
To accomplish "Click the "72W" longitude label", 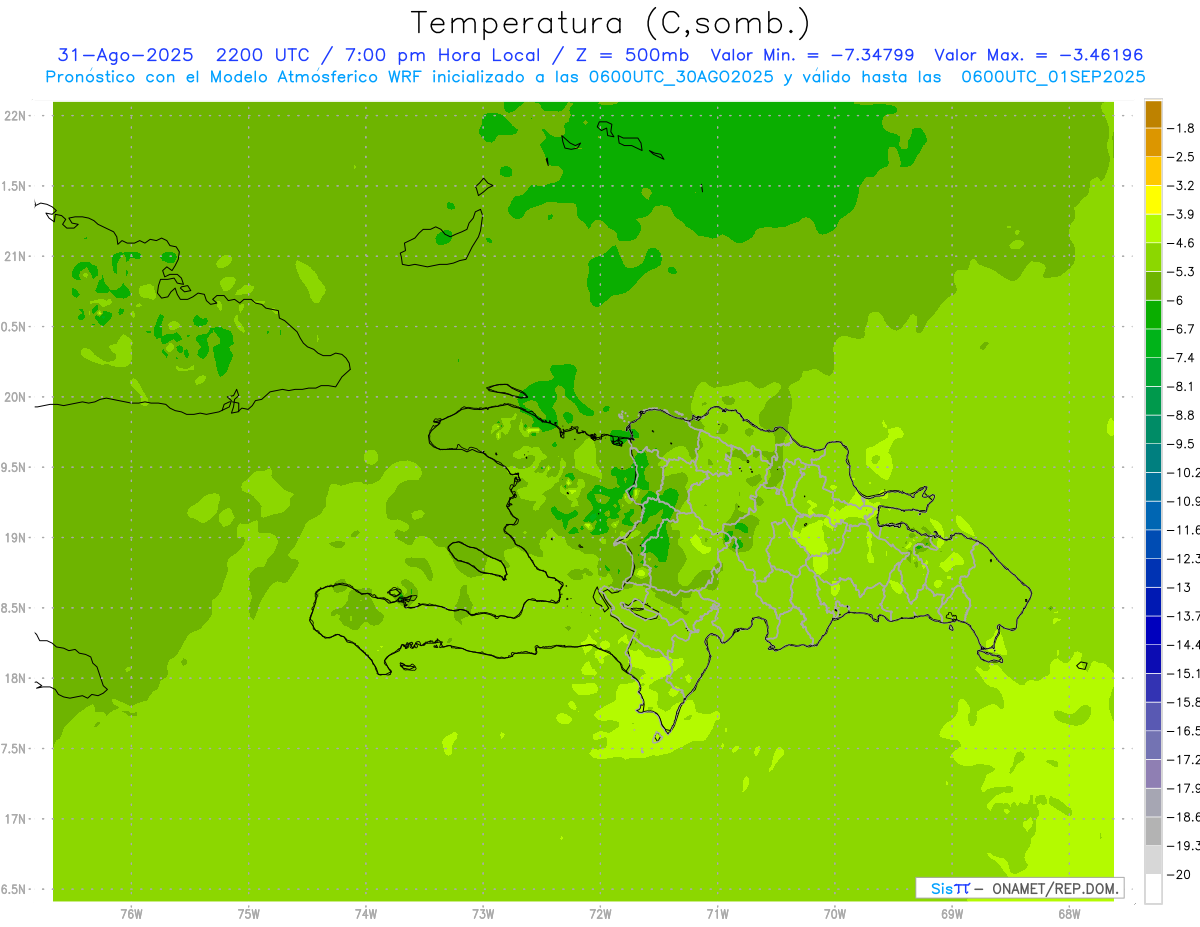I will click(600, 914).
